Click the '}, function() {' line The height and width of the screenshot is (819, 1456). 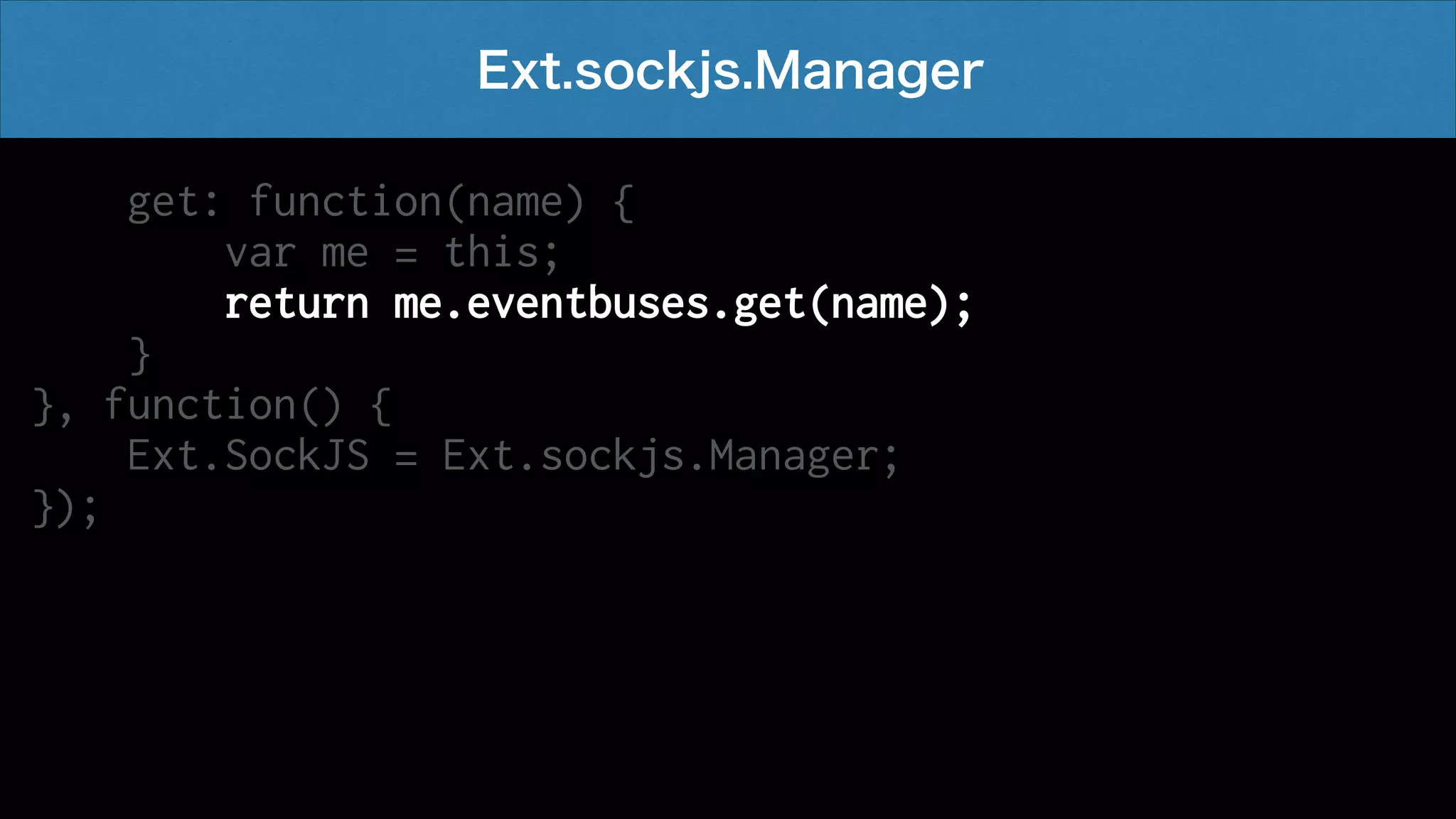212,406
